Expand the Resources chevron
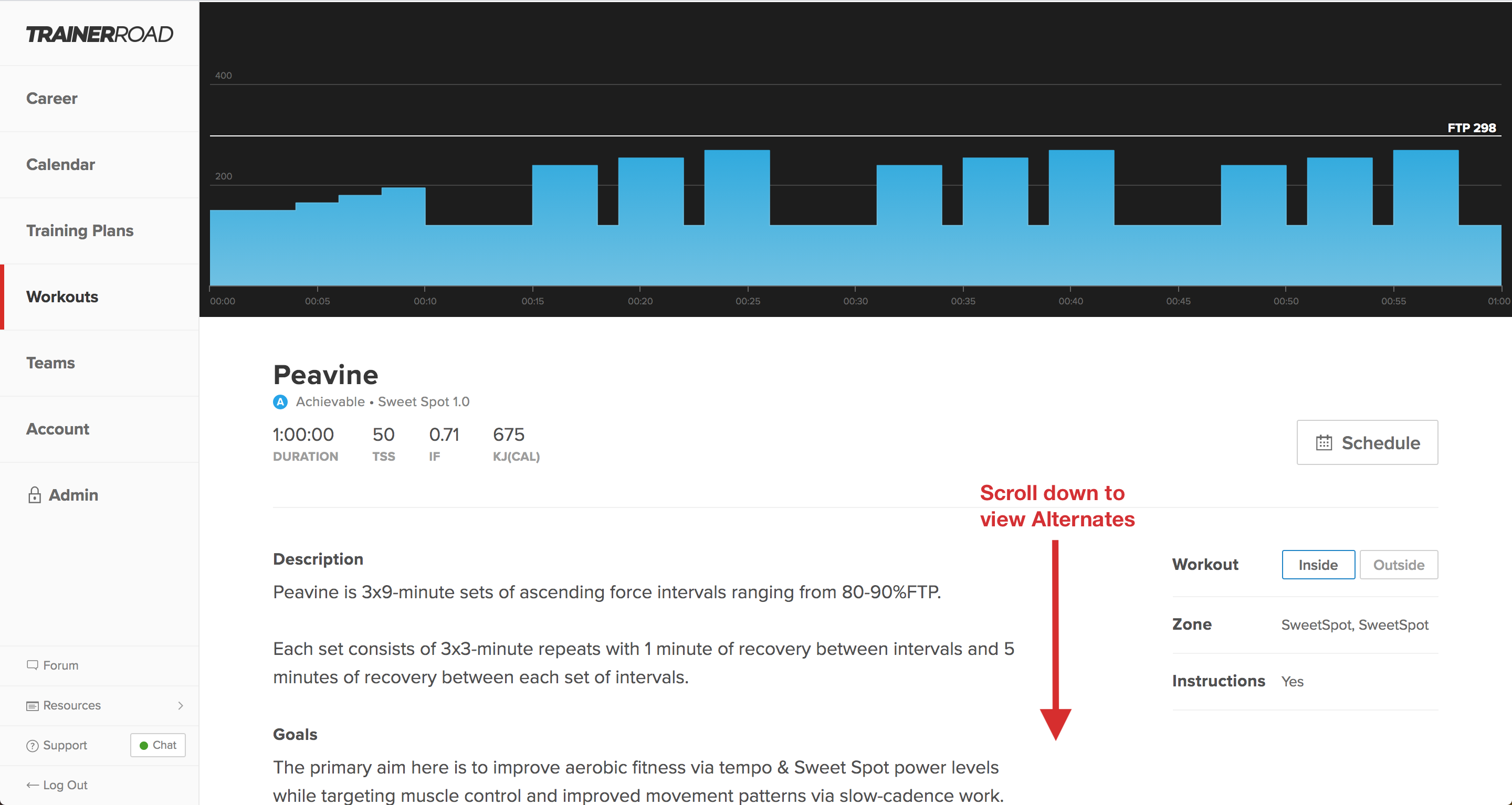Viewport: 1512px width, 805px height. (x=181, y=705)
